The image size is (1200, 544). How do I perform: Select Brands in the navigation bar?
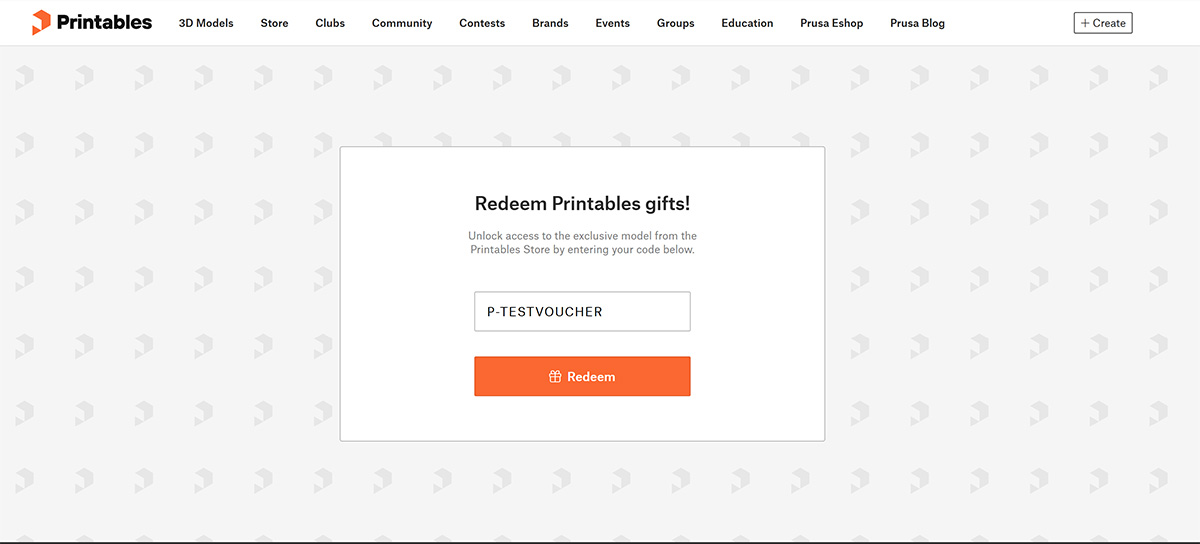pyautogui.click(x=550, y=23)
